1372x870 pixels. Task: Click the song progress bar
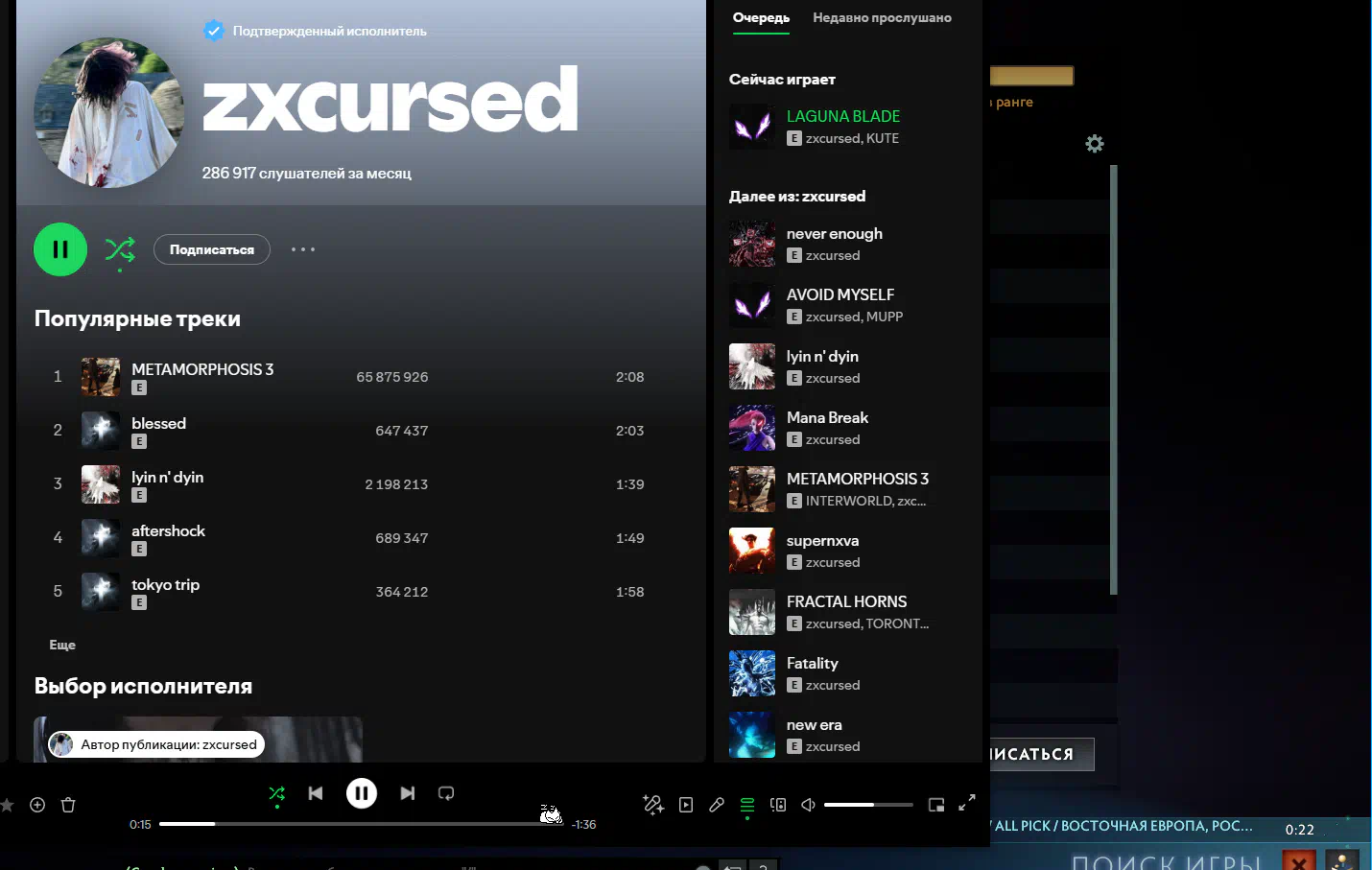click(x=361, y=824)
